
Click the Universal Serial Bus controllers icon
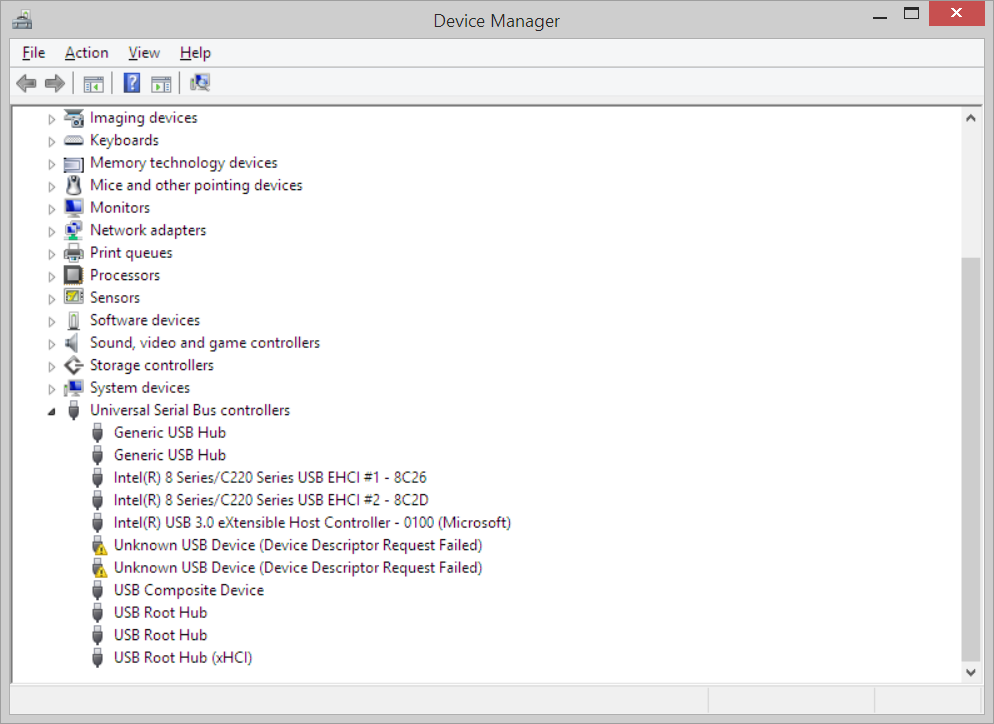(74, 410)
